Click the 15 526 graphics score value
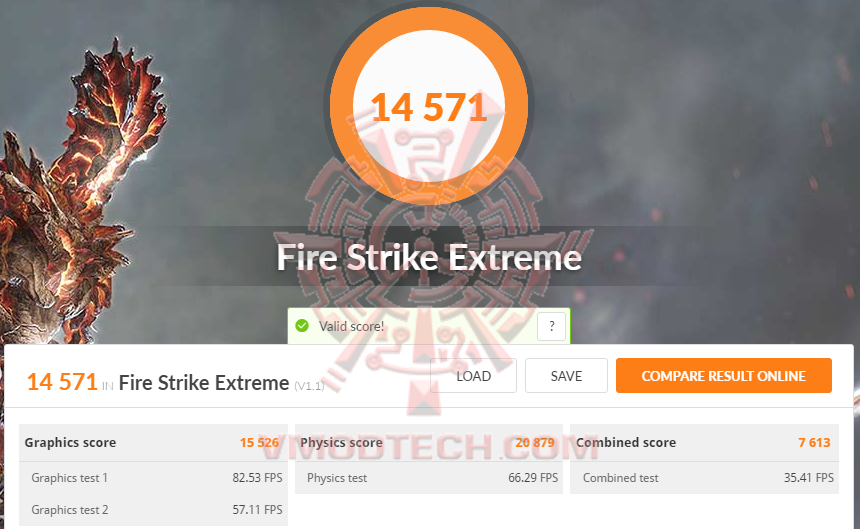 point(259,442)
